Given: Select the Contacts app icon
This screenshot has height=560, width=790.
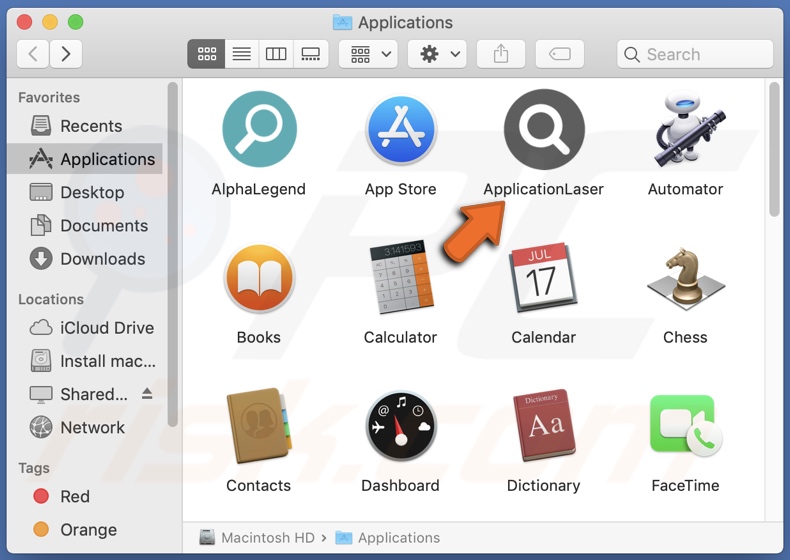Looking at the screenshot, I should [x=259, y=425].
